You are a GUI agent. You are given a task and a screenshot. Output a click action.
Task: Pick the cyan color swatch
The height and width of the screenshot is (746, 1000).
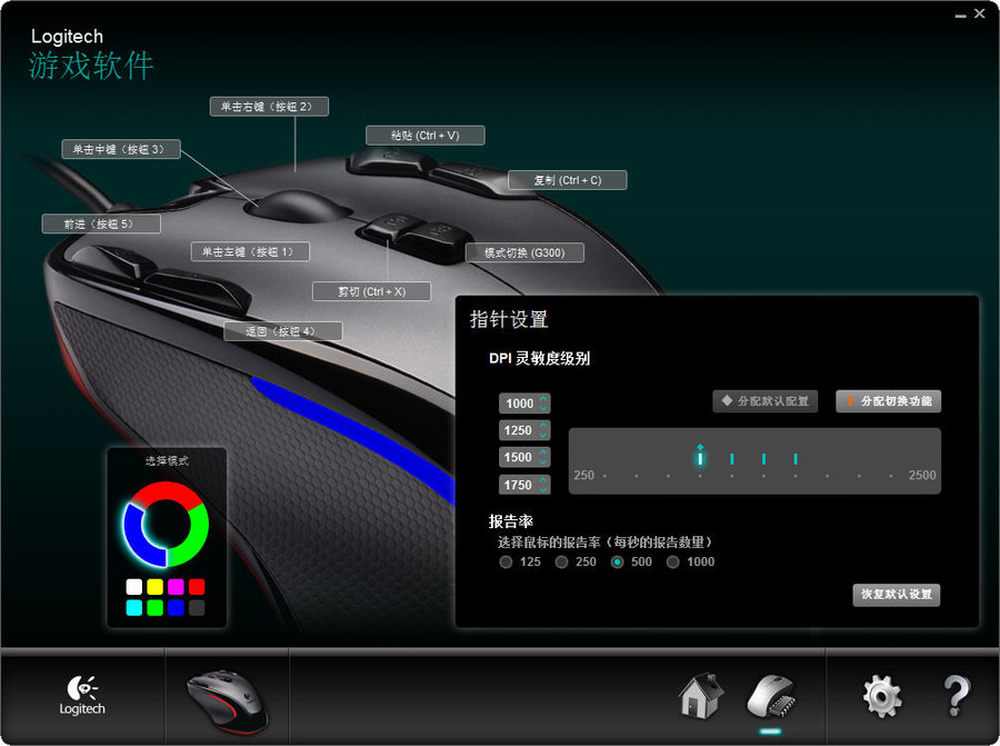pos(134,608)
